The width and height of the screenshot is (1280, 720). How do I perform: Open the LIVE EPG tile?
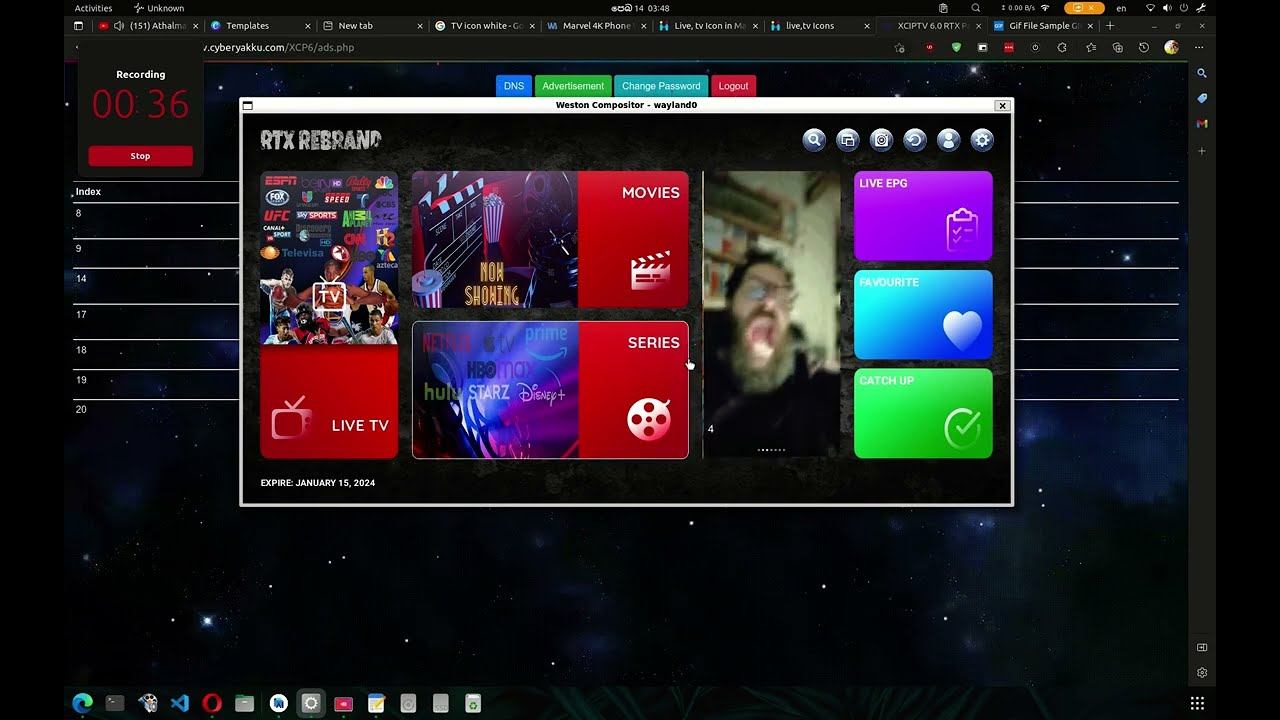(923, 216)
